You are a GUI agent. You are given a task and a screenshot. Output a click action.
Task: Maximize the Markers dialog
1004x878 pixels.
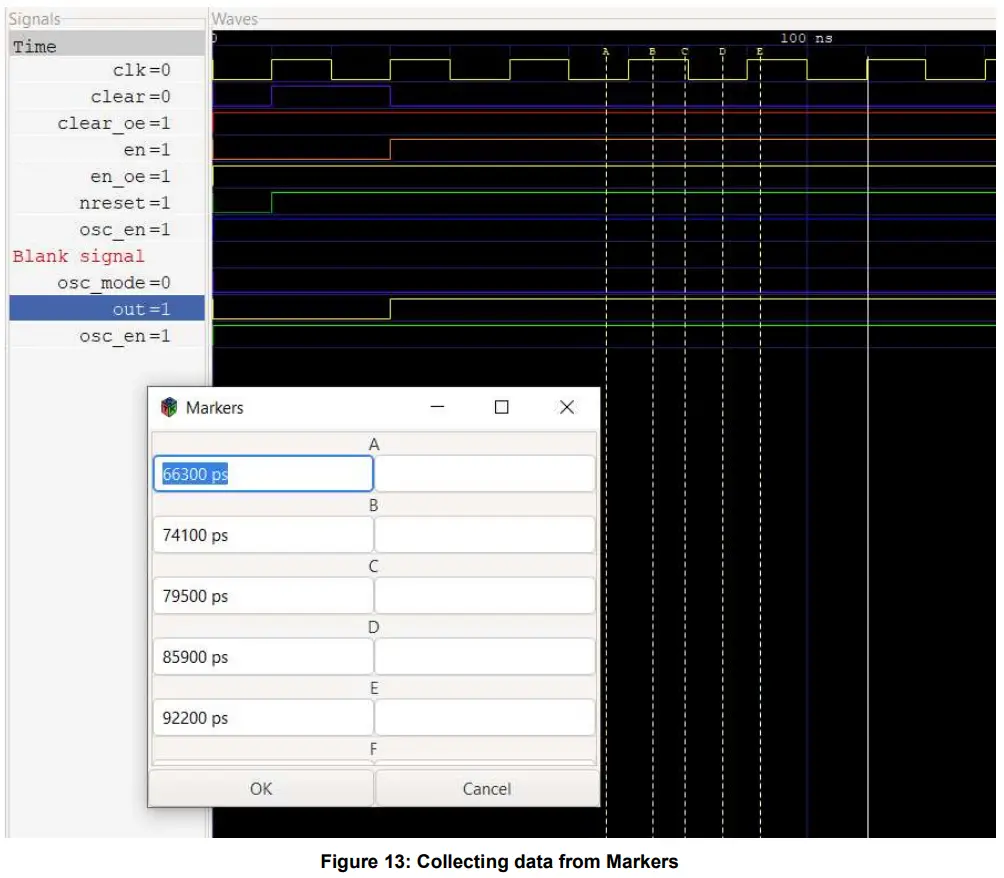502,407
